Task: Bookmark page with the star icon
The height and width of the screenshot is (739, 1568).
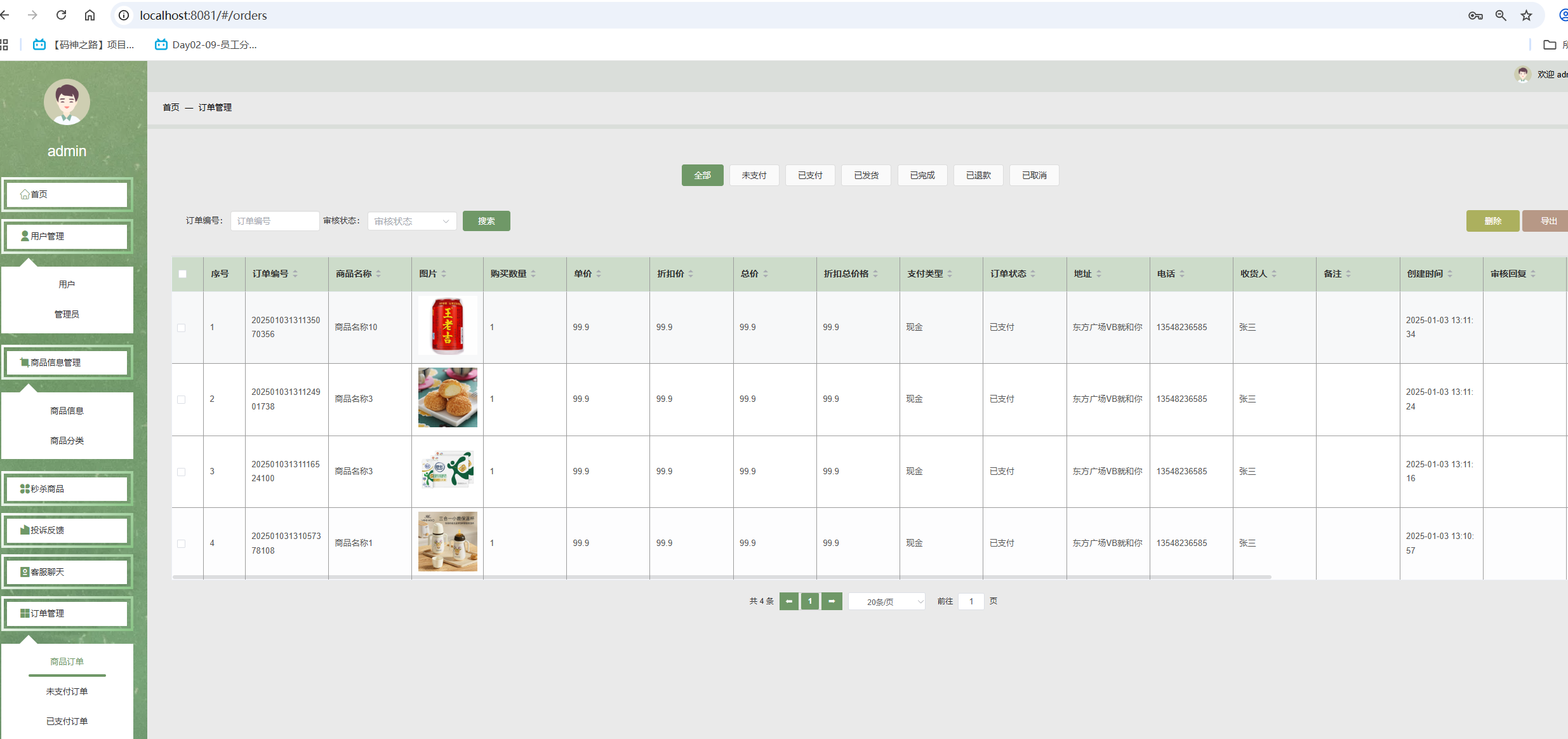Action: pos(1526,15)
